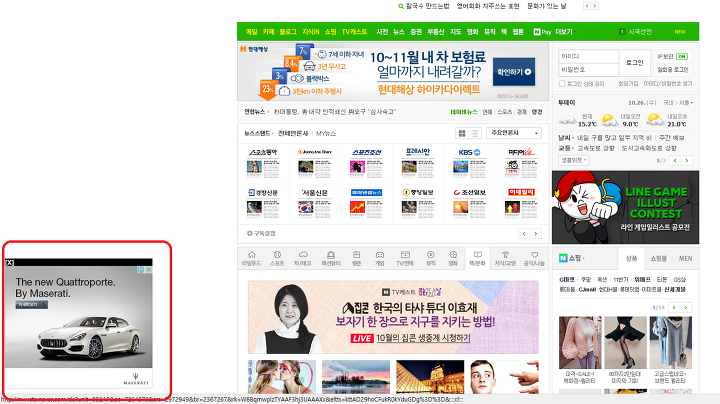The image size is (720, 404).
Task: Select the 공익/나눔 heart icon tab
Action: coord(534,258)
